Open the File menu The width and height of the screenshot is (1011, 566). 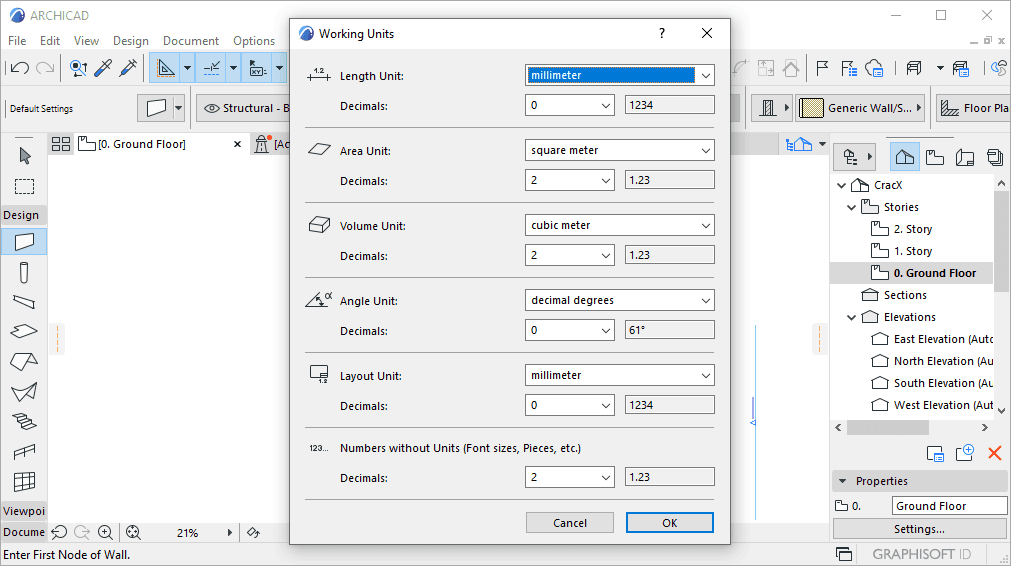(x=17, y=41)
